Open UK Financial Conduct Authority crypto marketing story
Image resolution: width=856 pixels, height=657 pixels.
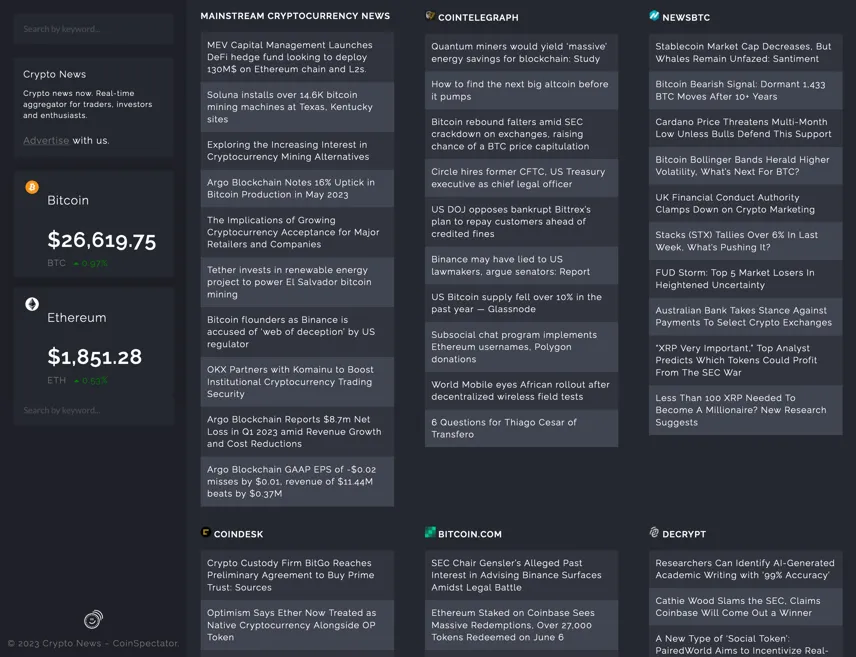click(746, 203)
